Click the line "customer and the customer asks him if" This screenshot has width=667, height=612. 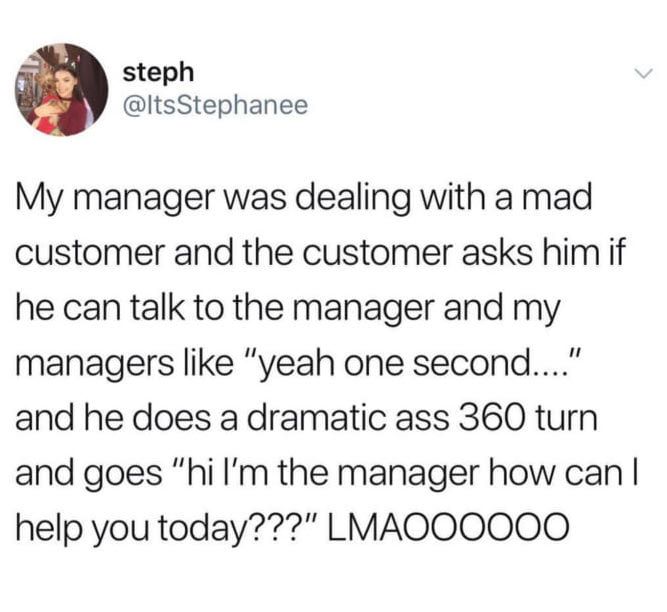[321, 253]
